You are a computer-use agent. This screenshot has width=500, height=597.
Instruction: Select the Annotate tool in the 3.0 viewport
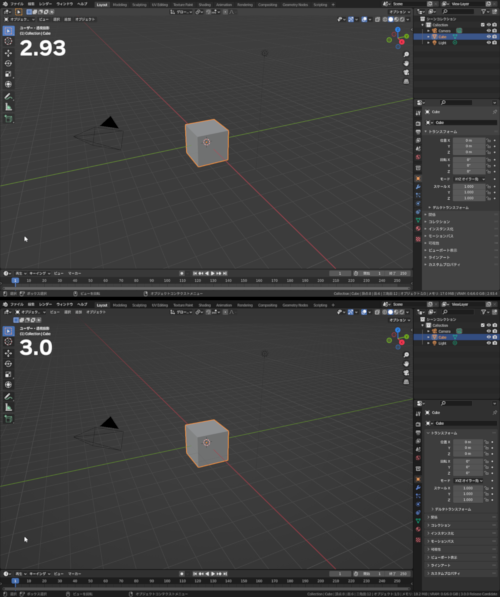coord(8,397)
